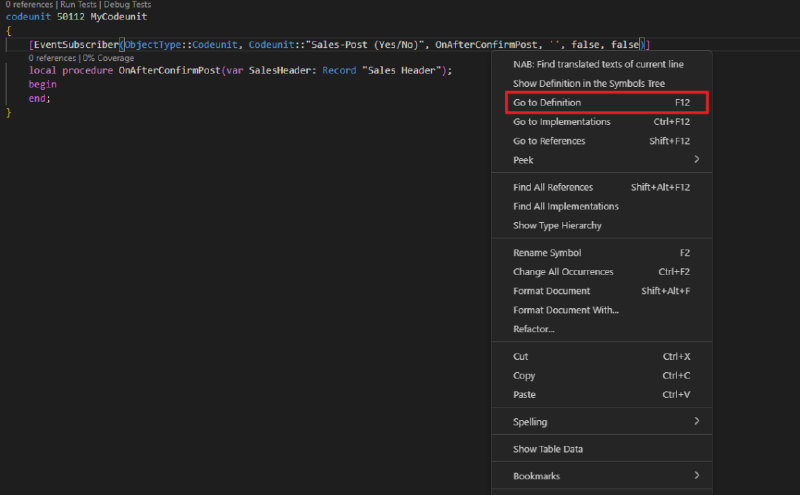The height and width of the screenshot is (495, 800).
Task: Click Find All References
Action: click(x=553, y=187)
